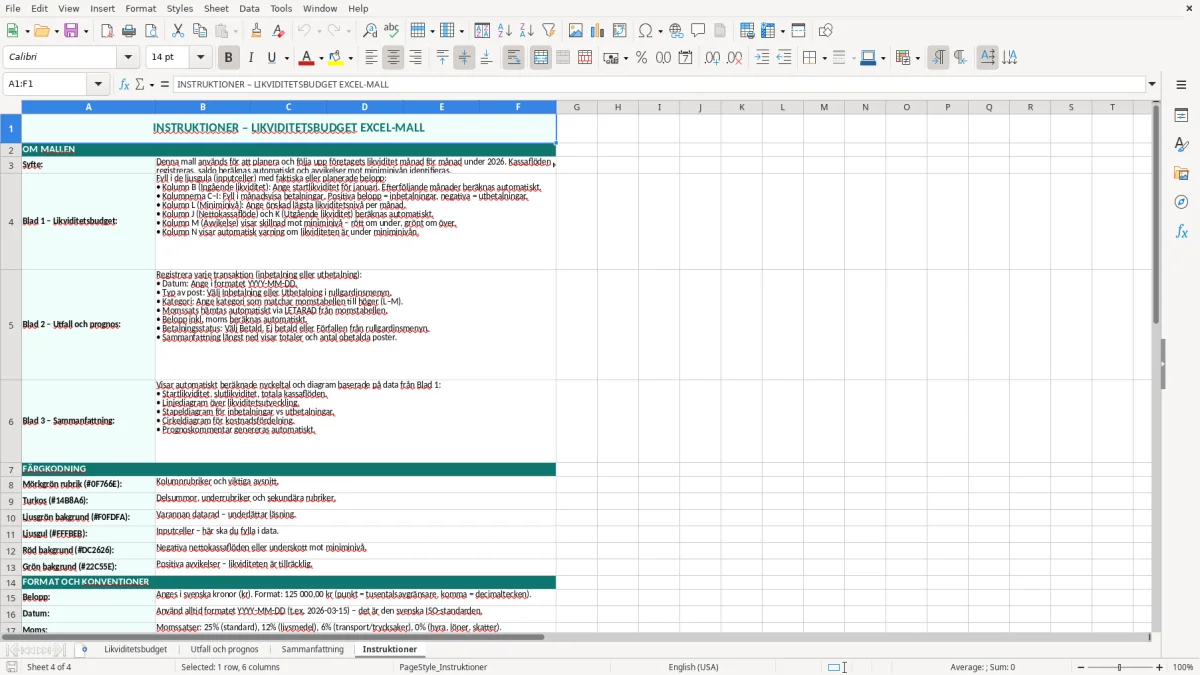Open the Select Function dropdown arrow
Image resolution: width=1200 pixels, height=675 pixels.
pyautogui.click(x=152, y=84)
